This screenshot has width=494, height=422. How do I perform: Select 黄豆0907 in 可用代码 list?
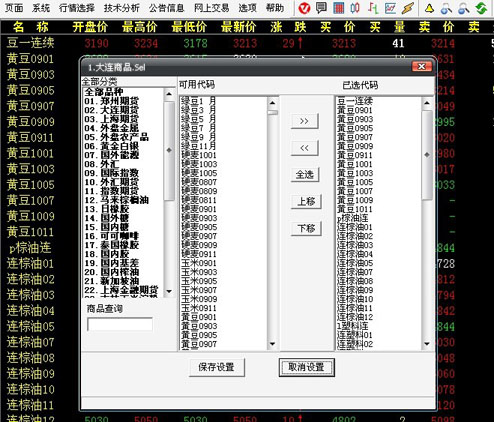click(x=199, y=344)
